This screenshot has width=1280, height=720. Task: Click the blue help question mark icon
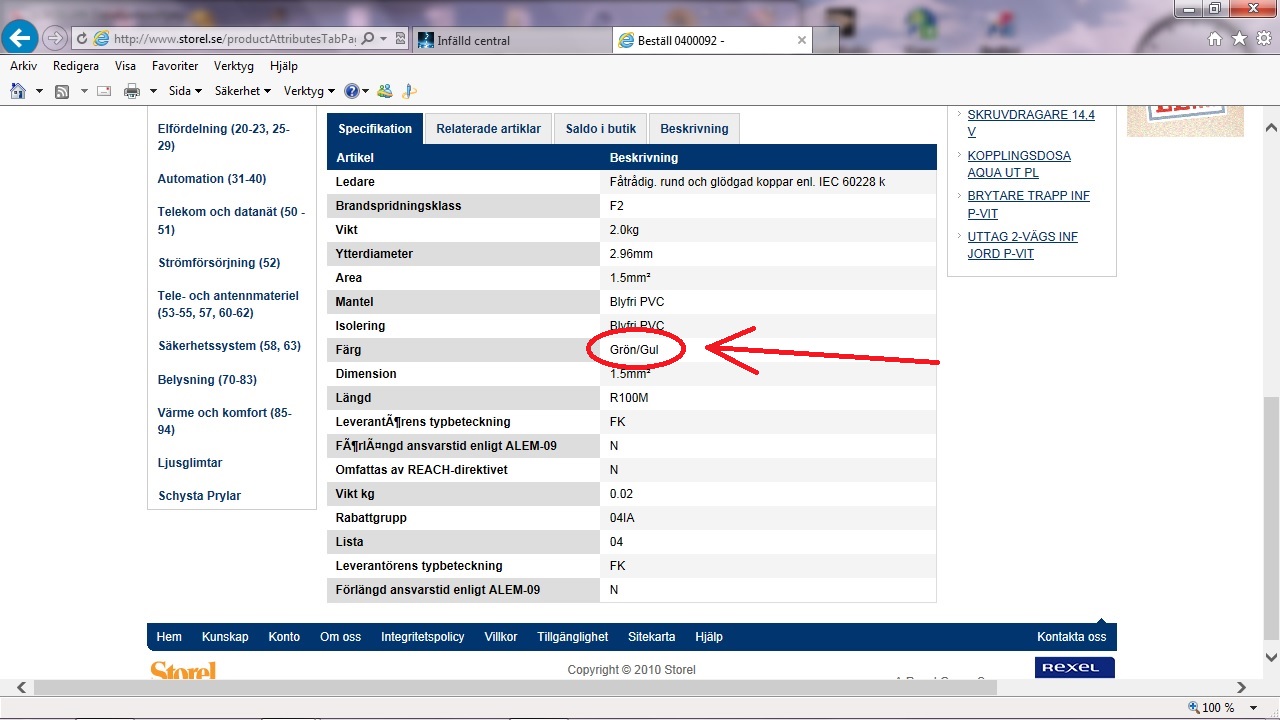[x=351, y=91]
